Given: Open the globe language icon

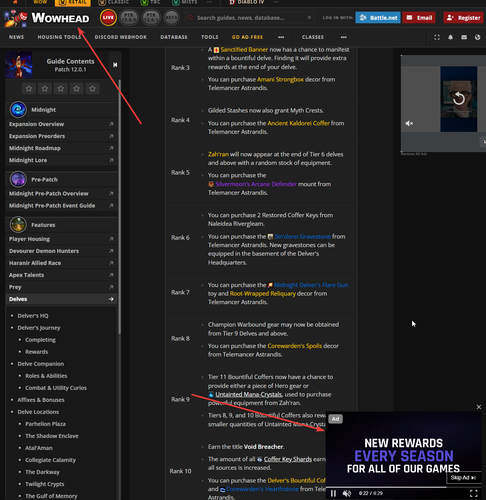Looking at the screenshot, I should point(478,37).
